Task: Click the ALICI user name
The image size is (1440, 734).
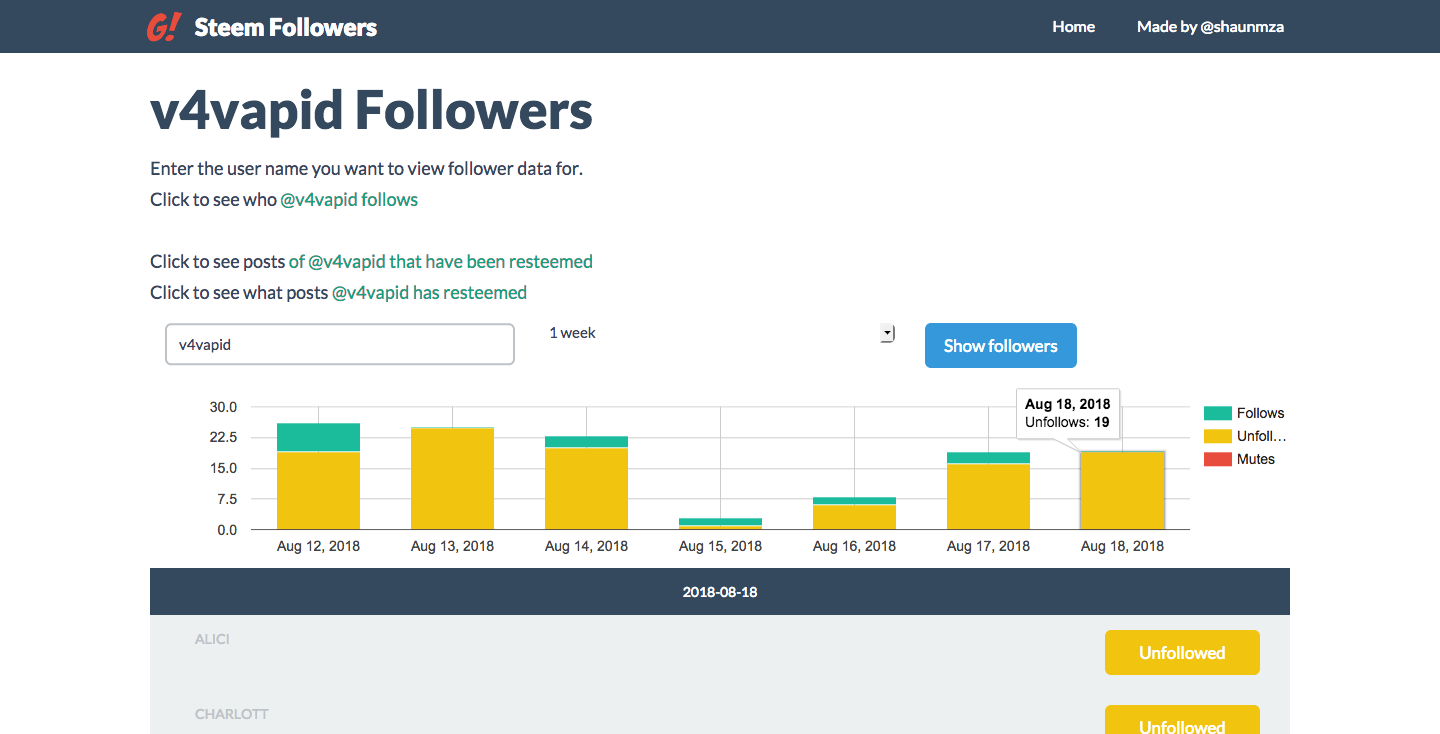Action: click(x=212, y=639)
